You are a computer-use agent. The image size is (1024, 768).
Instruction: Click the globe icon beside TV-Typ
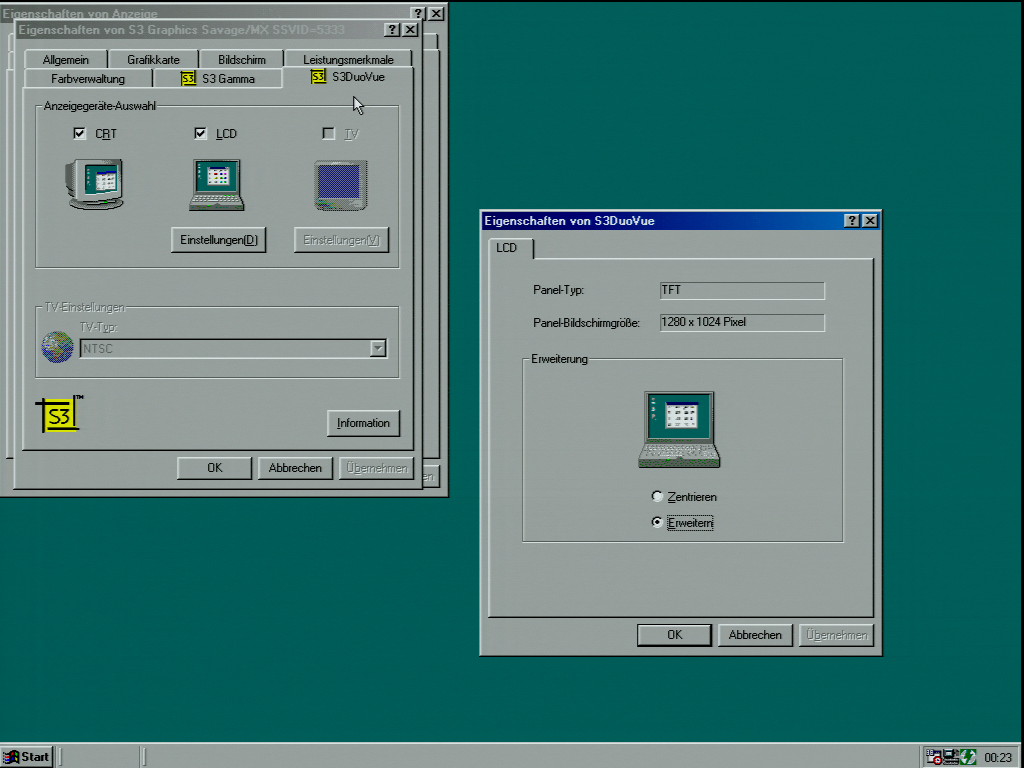tap(57, 347)
